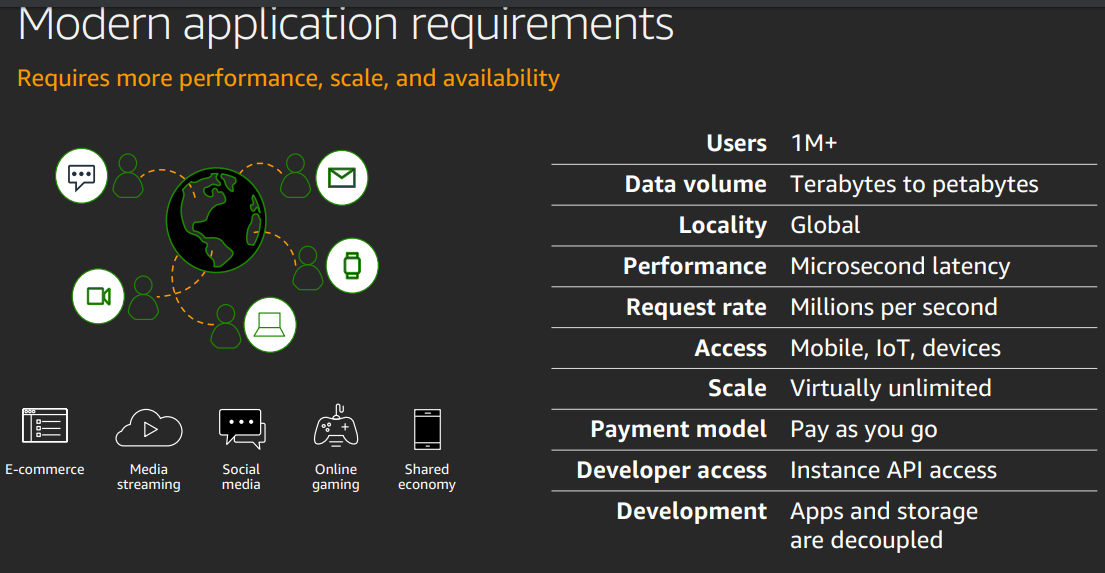Select the 'Mobile, IoT, devices' text
Viewport: 1105px width, 573px height.
(895, 348)
